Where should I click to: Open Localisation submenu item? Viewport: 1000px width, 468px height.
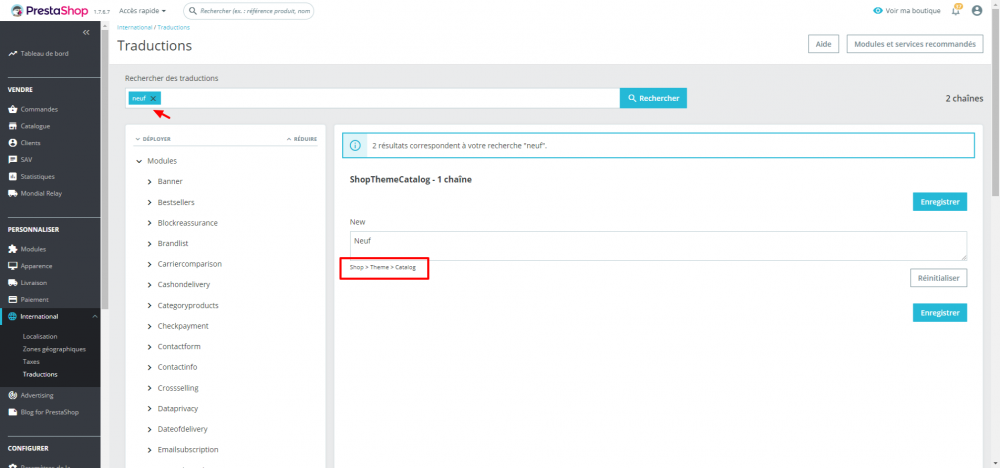click(x=40, y=336)
